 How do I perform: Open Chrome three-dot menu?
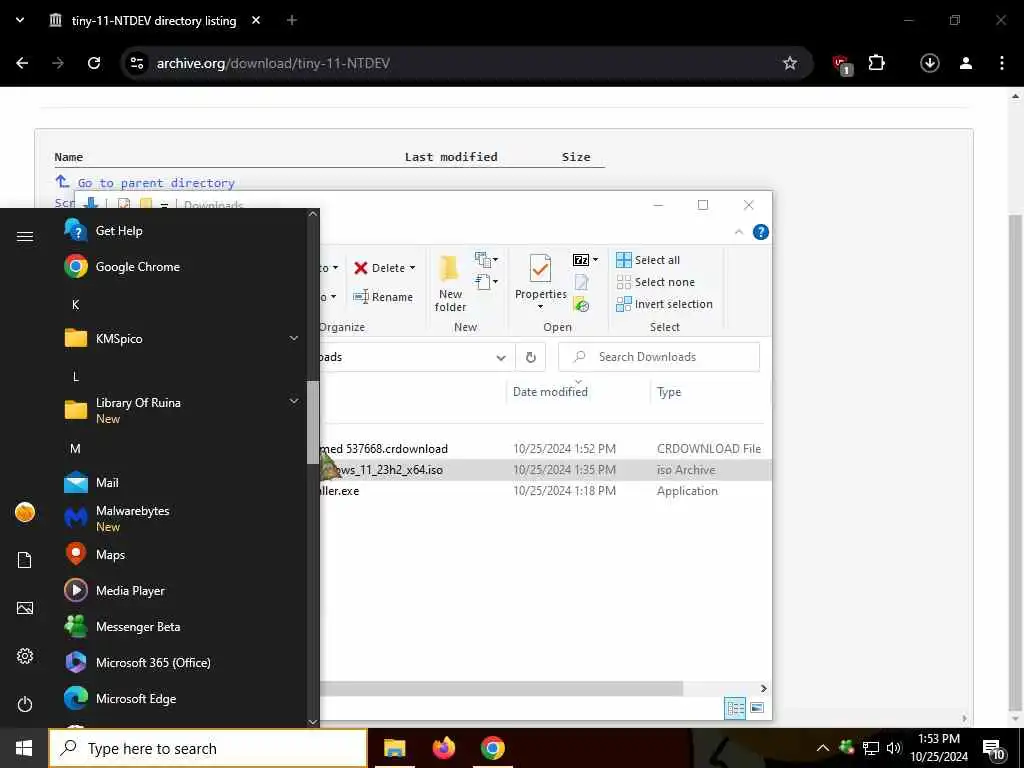click(x=1001, y=63)
